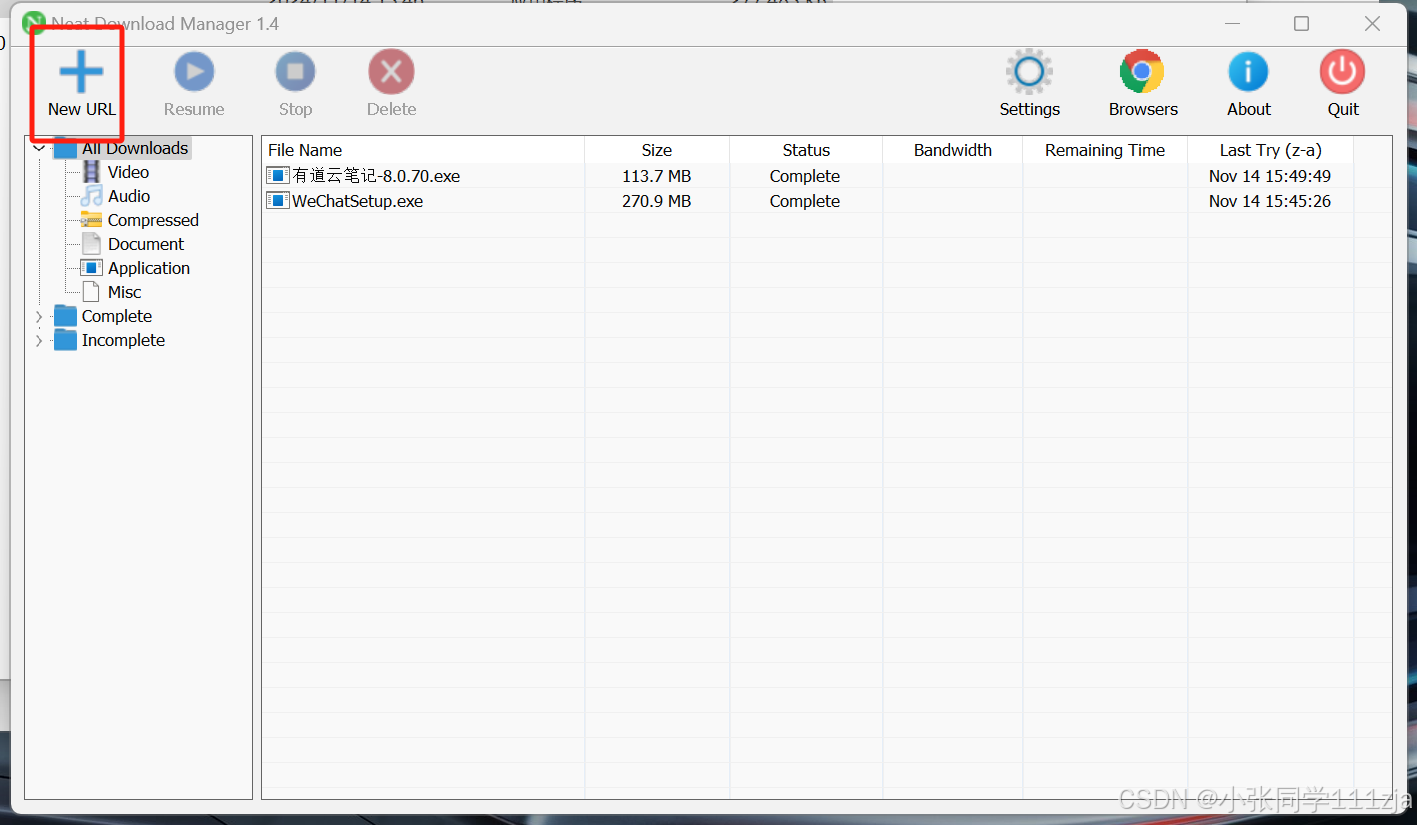
Task: Open Browsers integration via Chrome icon
Action: (1143, 85)
